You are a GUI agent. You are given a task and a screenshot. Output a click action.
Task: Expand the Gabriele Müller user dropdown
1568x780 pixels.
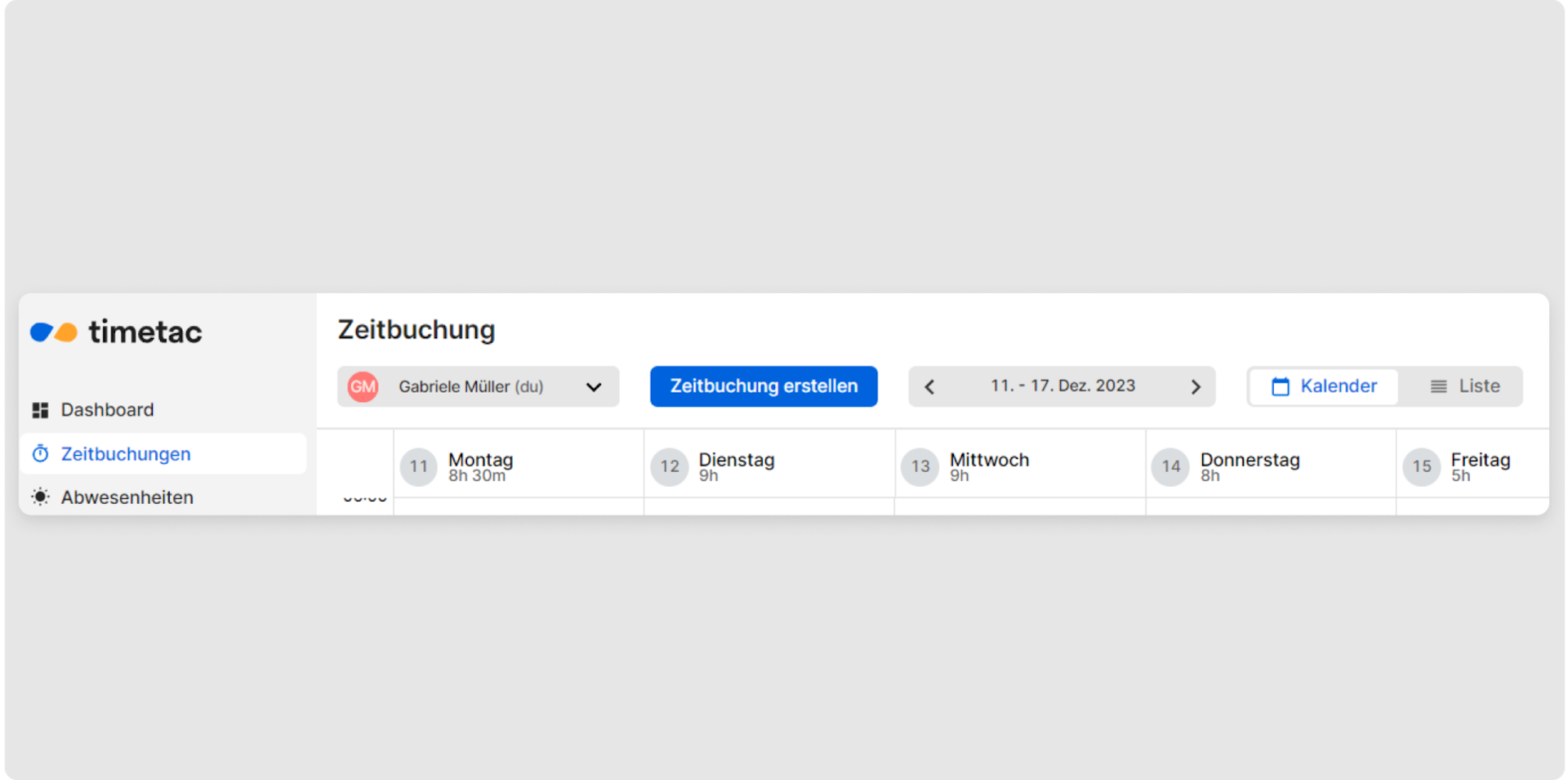tap(478, 386)
